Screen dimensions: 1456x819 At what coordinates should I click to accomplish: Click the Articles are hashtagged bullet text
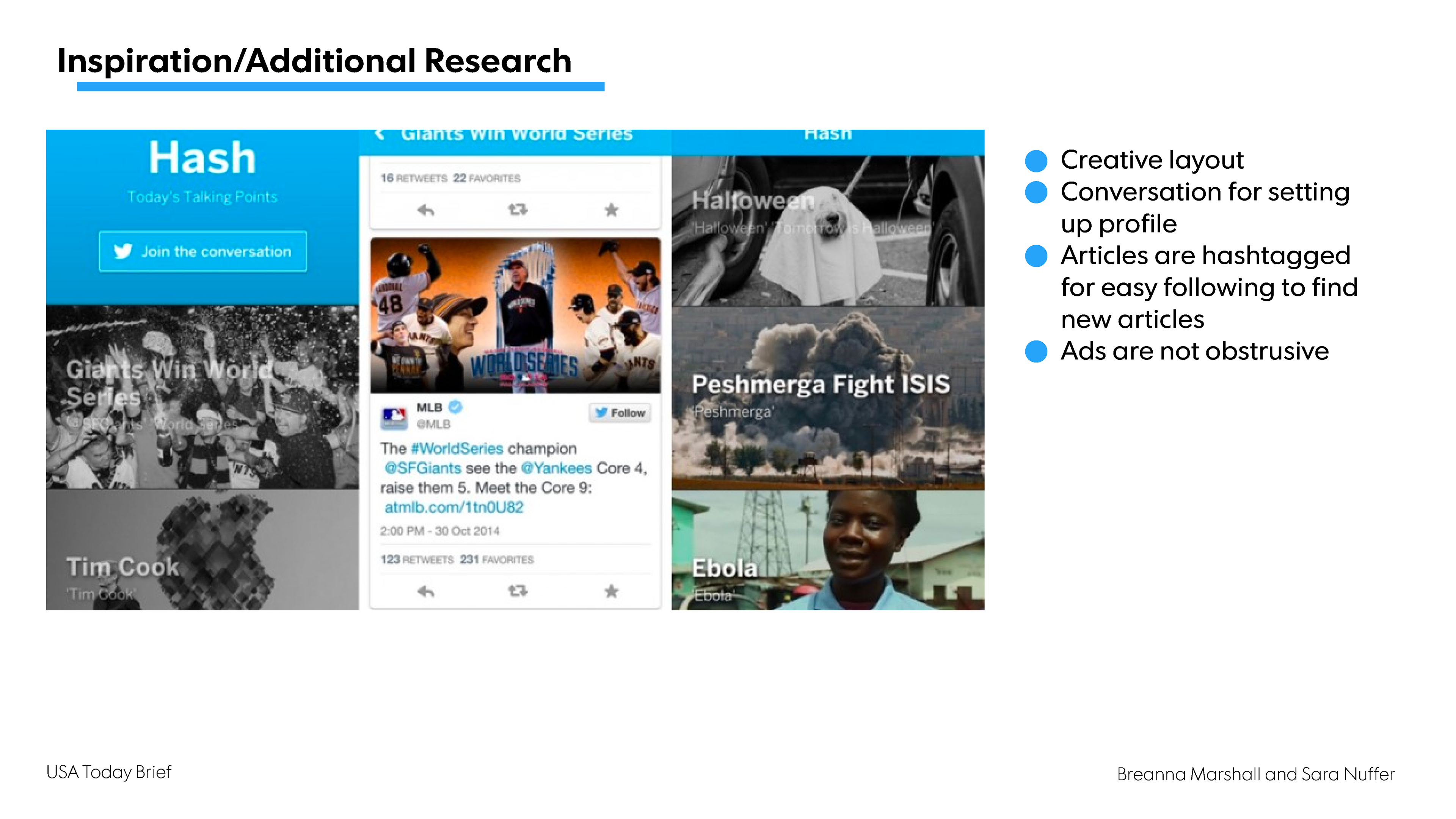point(1209,287)
